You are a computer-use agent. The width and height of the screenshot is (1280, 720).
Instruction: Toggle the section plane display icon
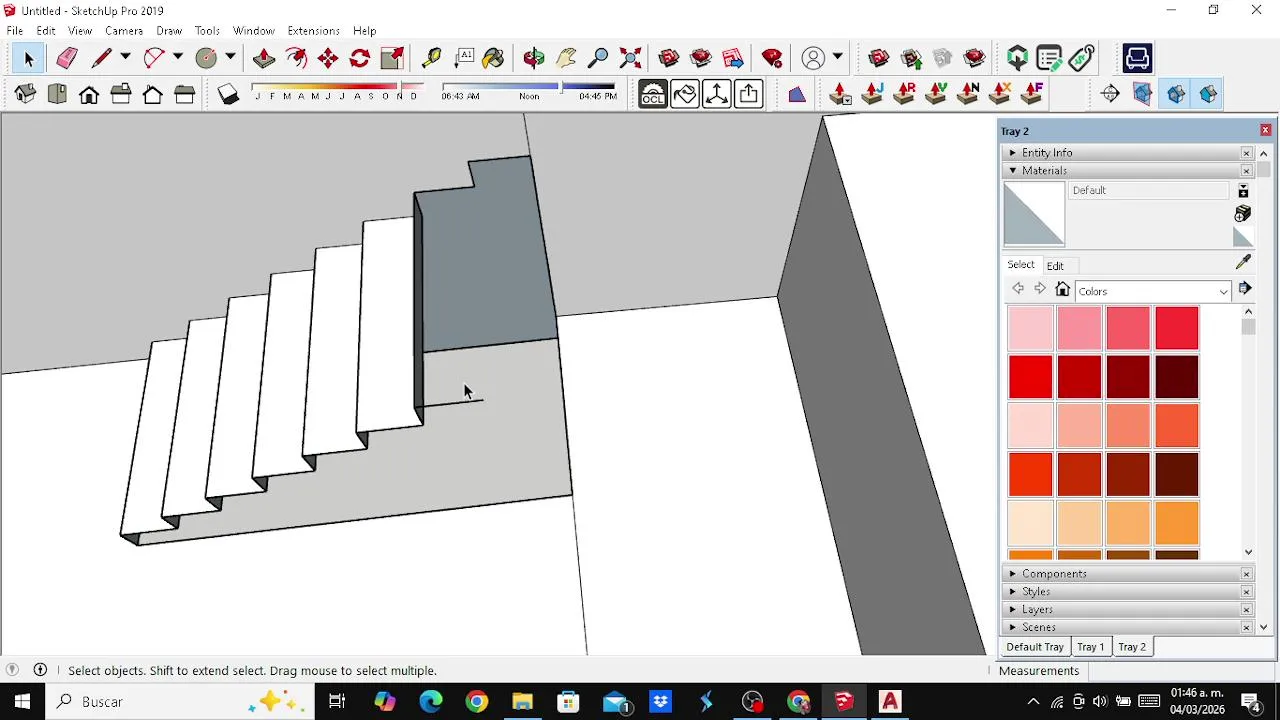(1143, 94)
